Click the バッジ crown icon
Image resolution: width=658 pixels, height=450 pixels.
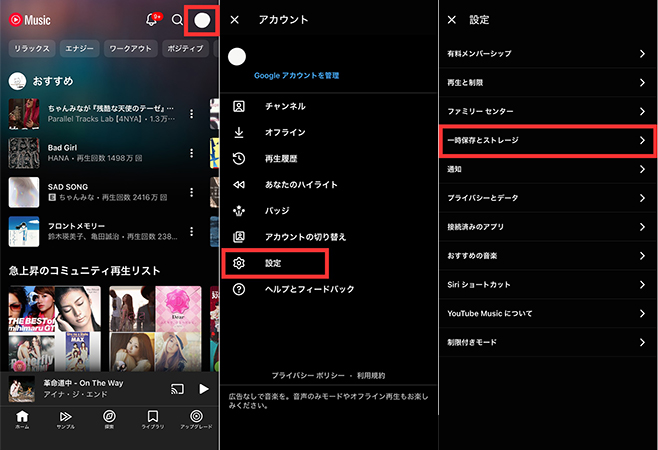239,211
